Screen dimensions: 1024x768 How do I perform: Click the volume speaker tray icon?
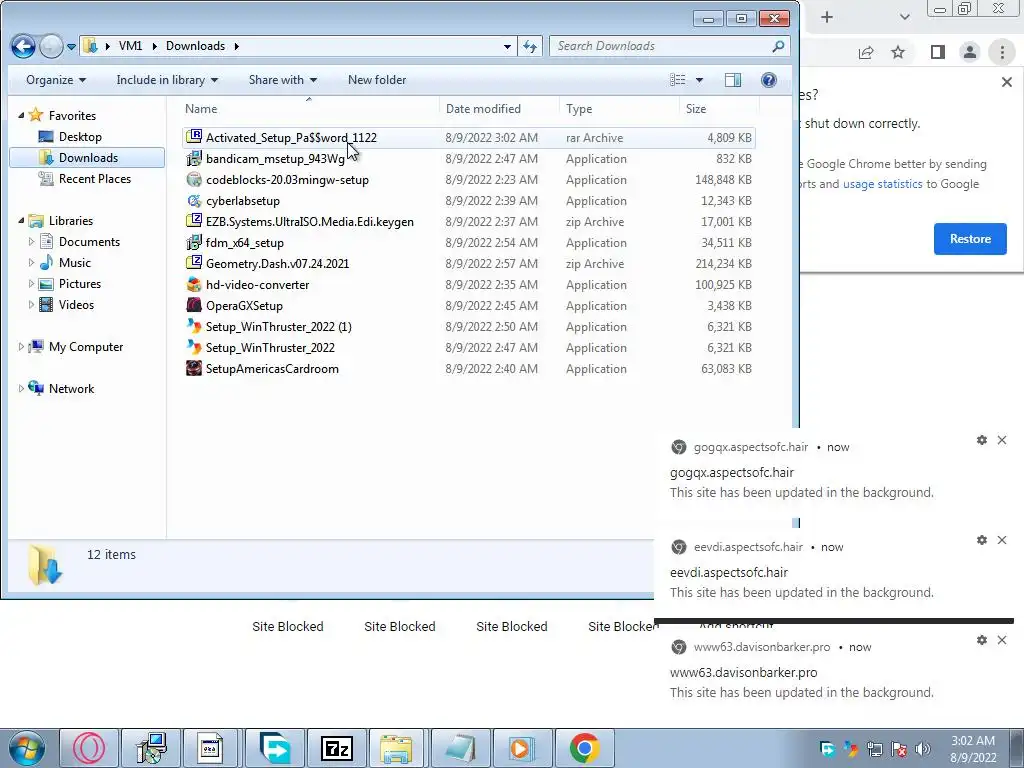click(x=923, y=748)
